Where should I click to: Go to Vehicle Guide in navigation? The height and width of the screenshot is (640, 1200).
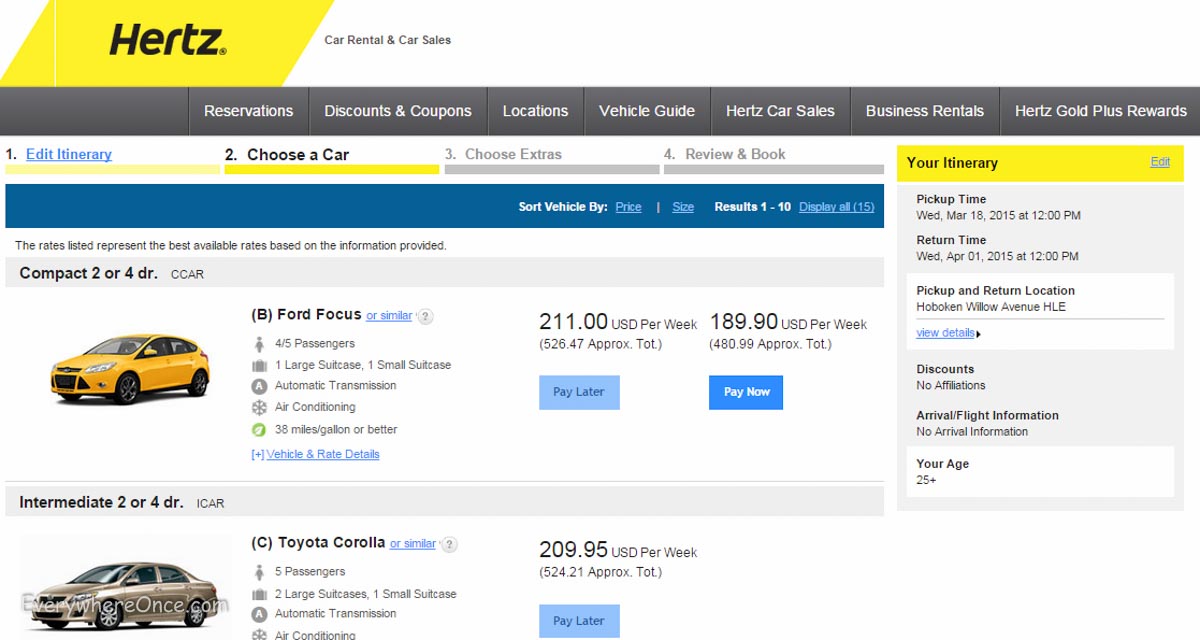click(646, 111)
